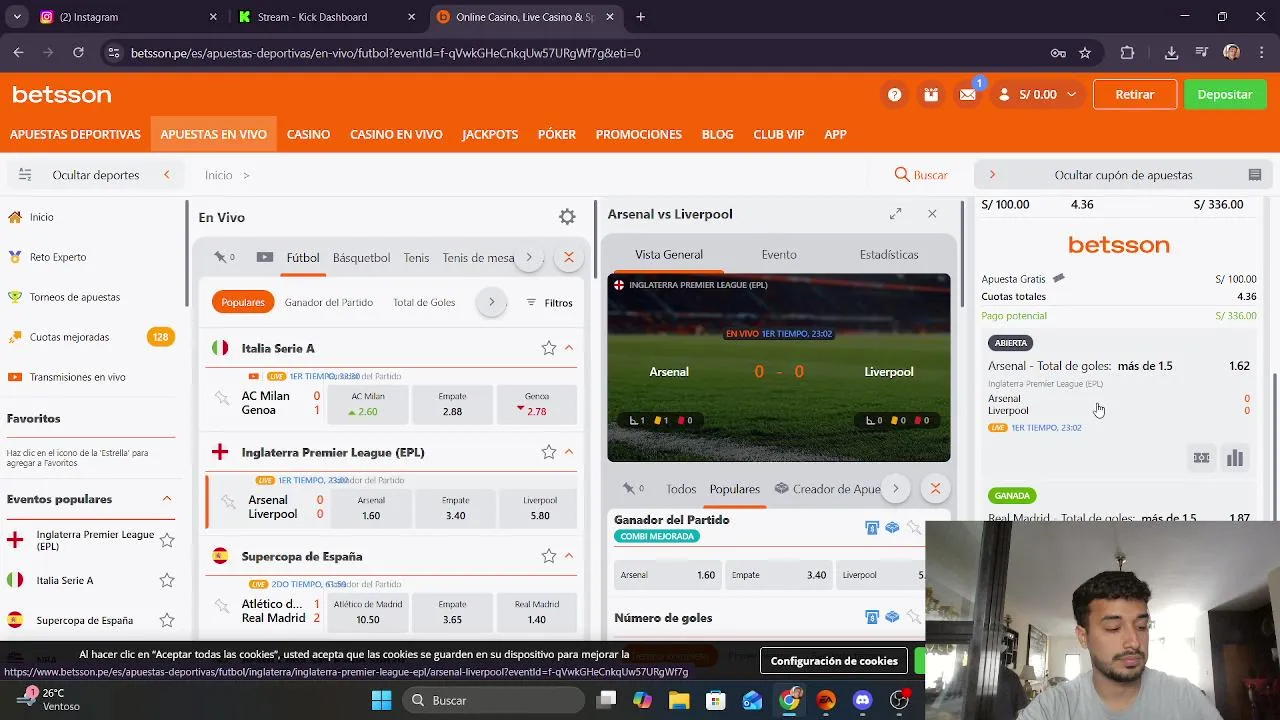The height and width of the screenshot is (720, 1280).
Task: Open Transmisiones en vivo in sidebar
Action: click(x=78, y=377)
